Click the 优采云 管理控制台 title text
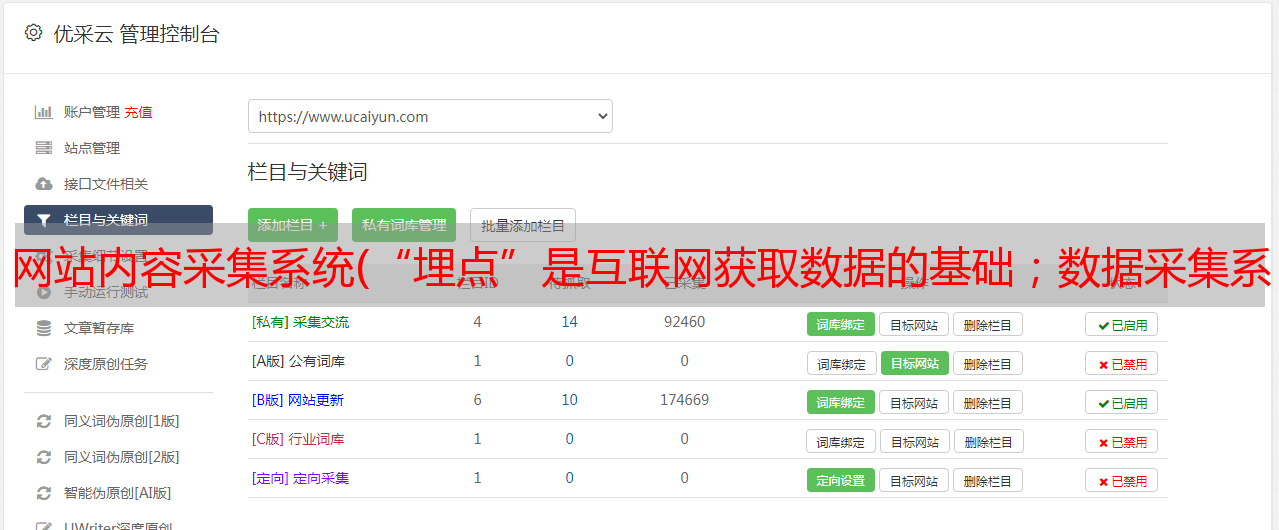Image resolution: width=1279 pixels, height=530 pixels. click(136, 34)
